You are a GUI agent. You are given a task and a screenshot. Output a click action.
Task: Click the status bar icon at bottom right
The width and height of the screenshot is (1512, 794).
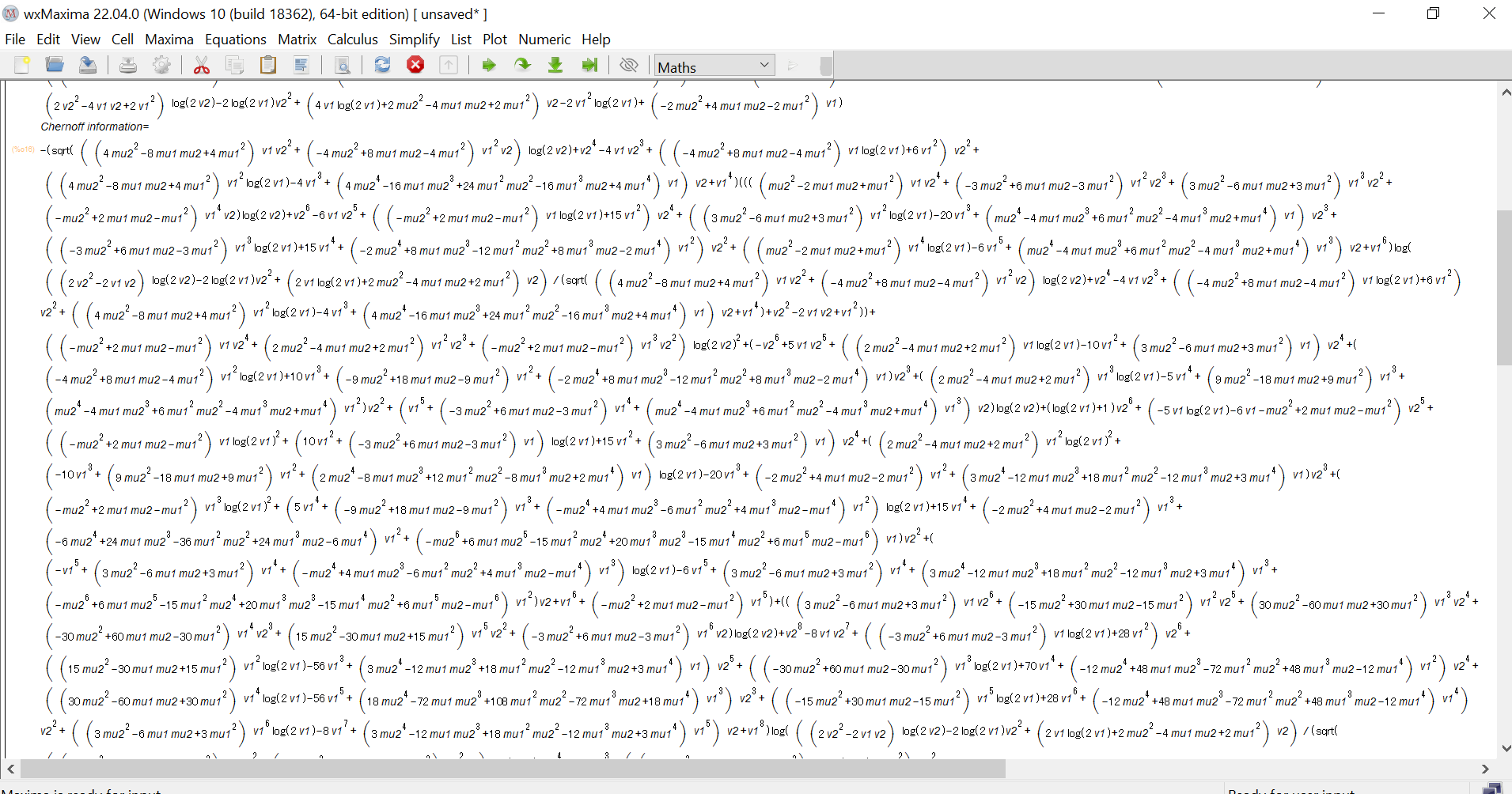1491,788
